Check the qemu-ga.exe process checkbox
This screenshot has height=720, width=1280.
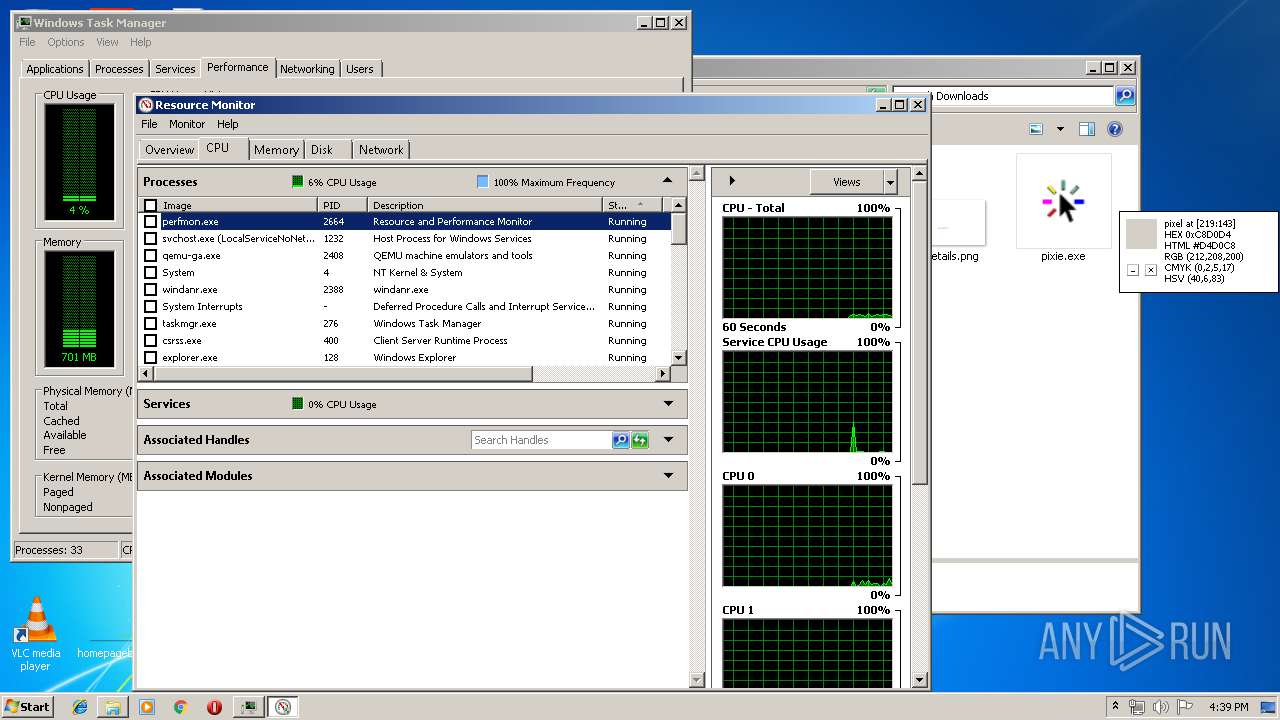tap(151, 256)
